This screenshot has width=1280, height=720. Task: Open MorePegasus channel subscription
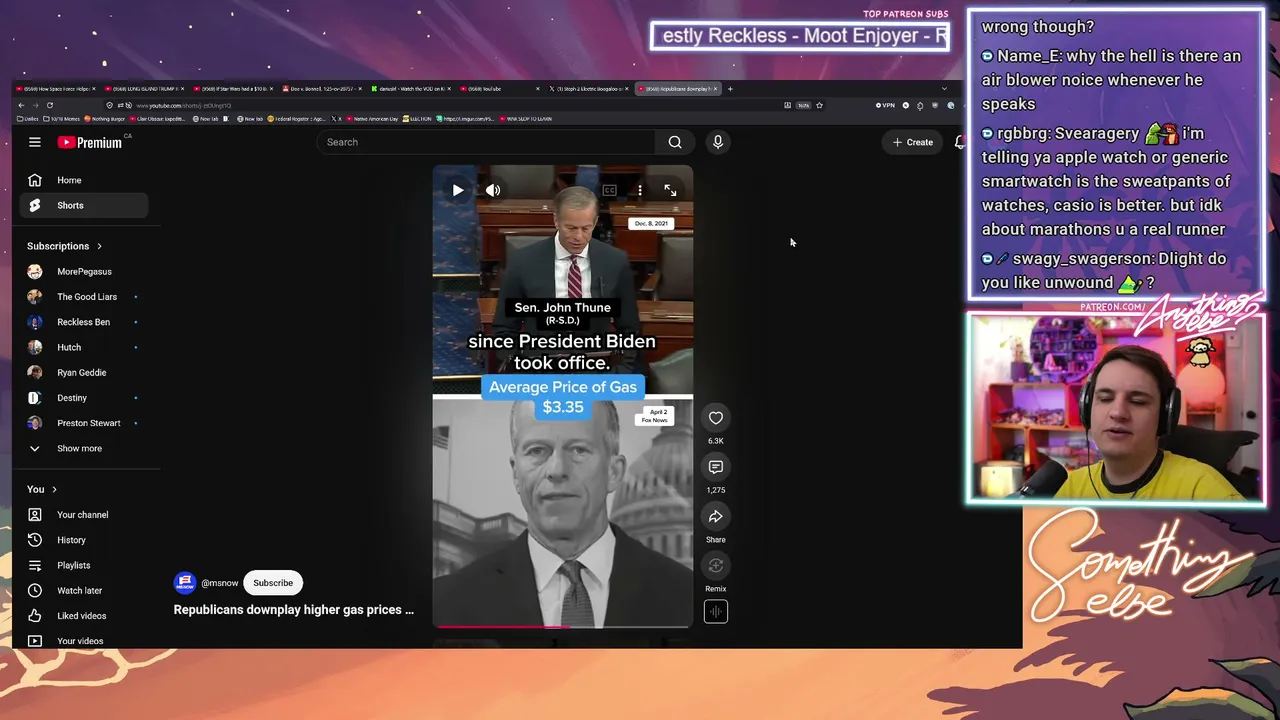[x=84, y=272]
